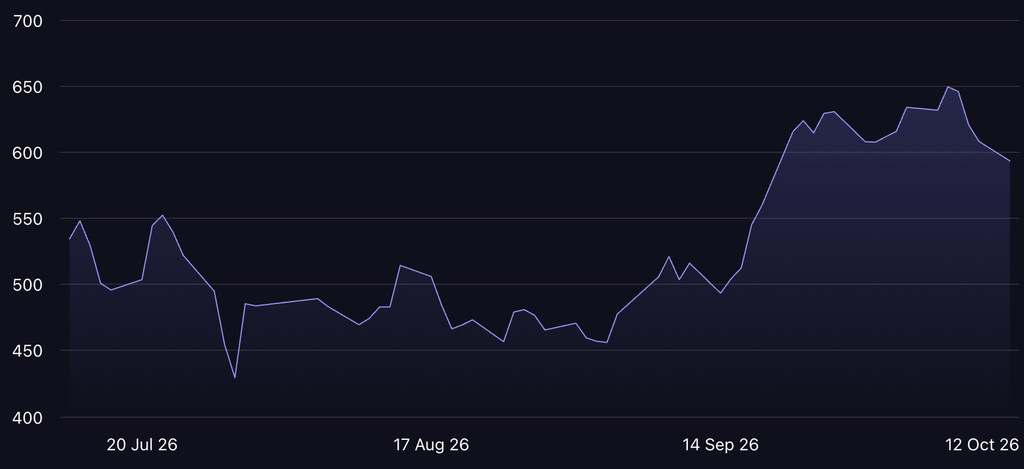Click the 550 y-axis label
Screen dimensions: 1024x469
(27, 219)
